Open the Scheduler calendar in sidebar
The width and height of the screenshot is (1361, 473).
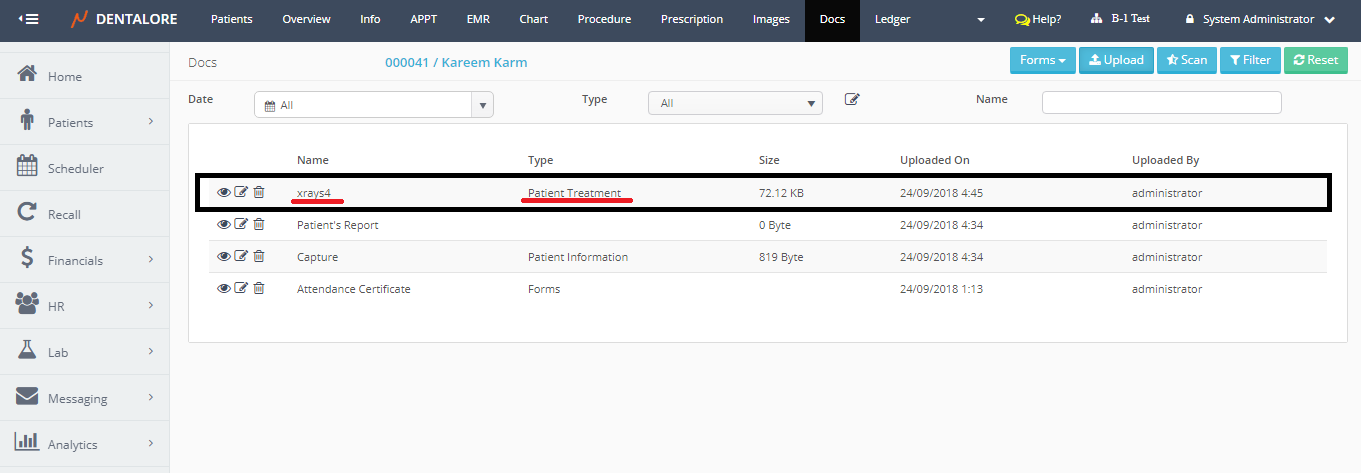click(x=75, y=169)
